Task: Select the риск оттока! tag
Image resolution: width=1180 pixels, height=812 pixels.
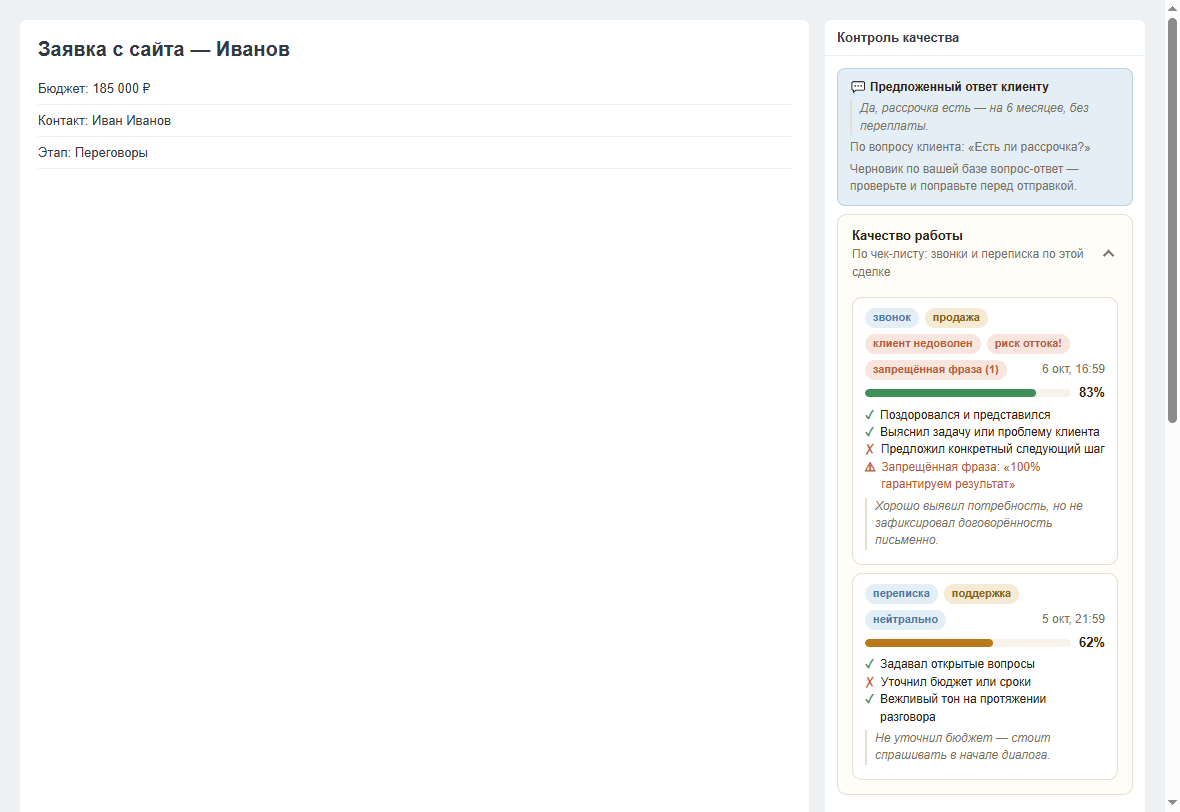Action: pos(1028,343)
